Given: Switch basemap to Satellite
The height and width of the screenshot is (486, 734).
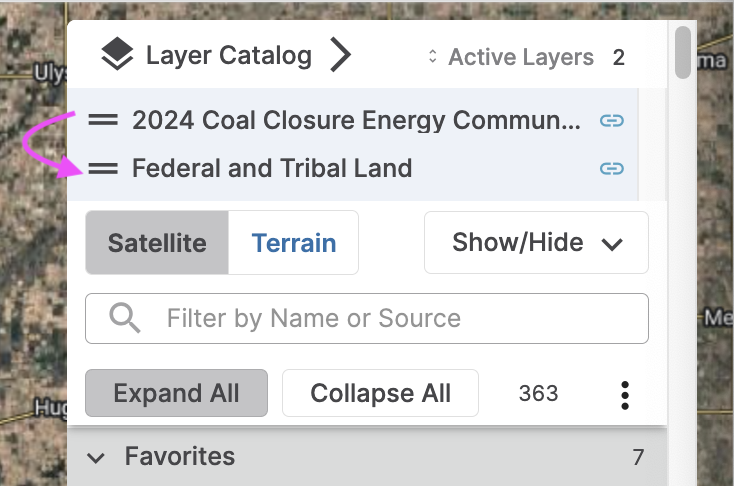Looking at the screenshot, I should coord(157,243).
